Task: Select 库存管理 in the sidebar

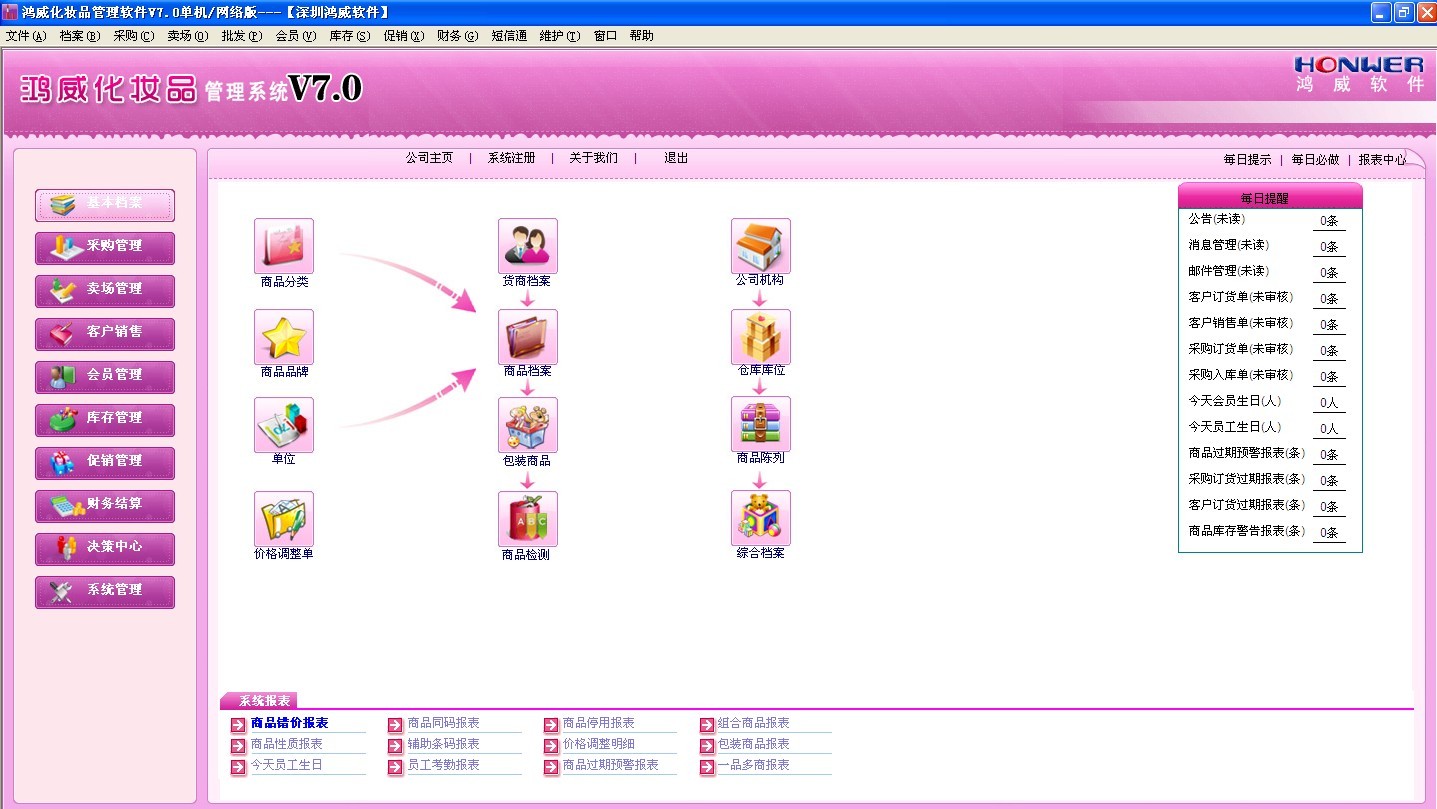Action: coord(105,418)
